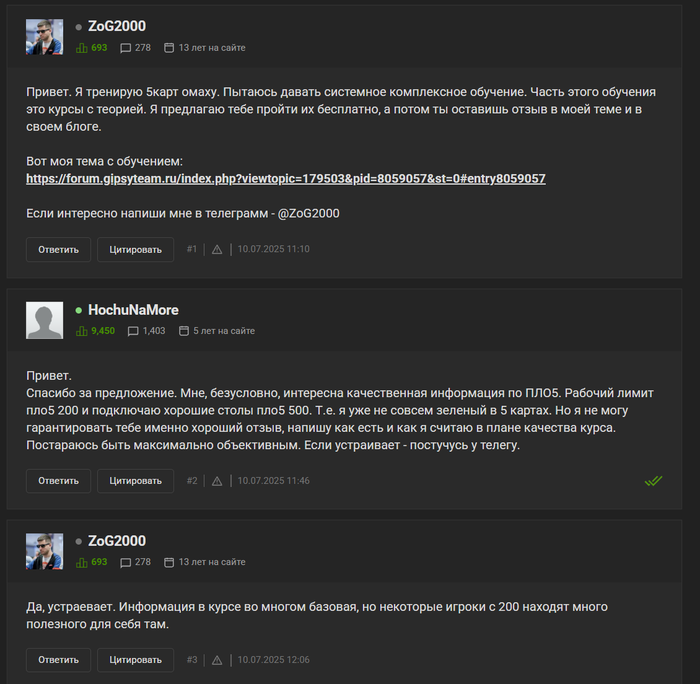Screen dimensions: 700x684
Task: Open ZoG2000 avatar in first post
Action: (x=44, y=37)
